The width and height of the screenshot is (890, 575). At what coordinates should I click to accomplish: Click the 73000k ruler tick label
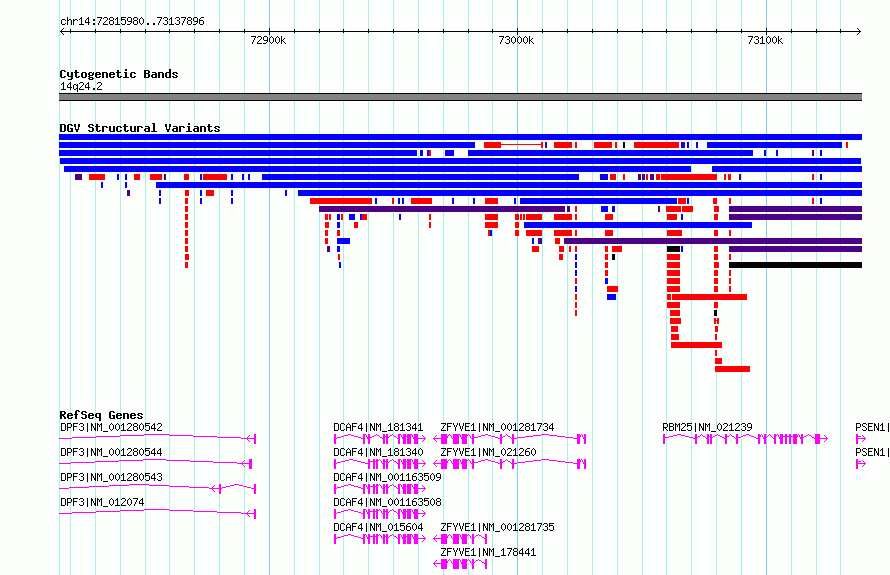coord(516,40)
